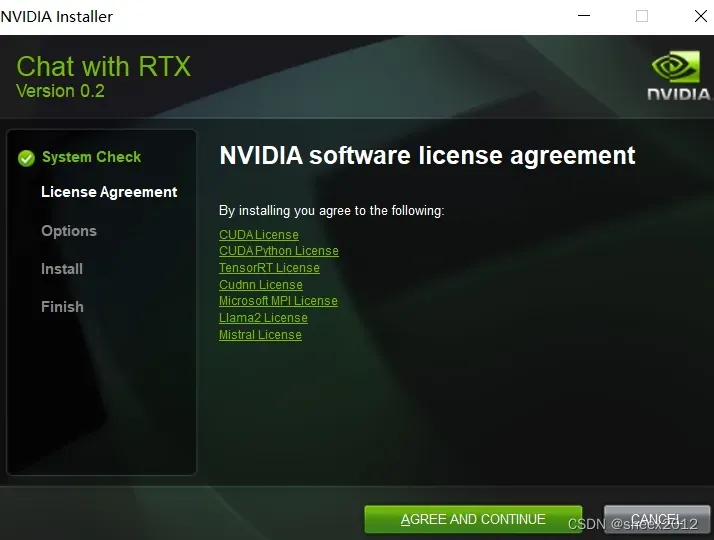This screenshot has width=714, height=540.
Task: Select the Install step in sidebar
Action: click(x=62, y=269)
